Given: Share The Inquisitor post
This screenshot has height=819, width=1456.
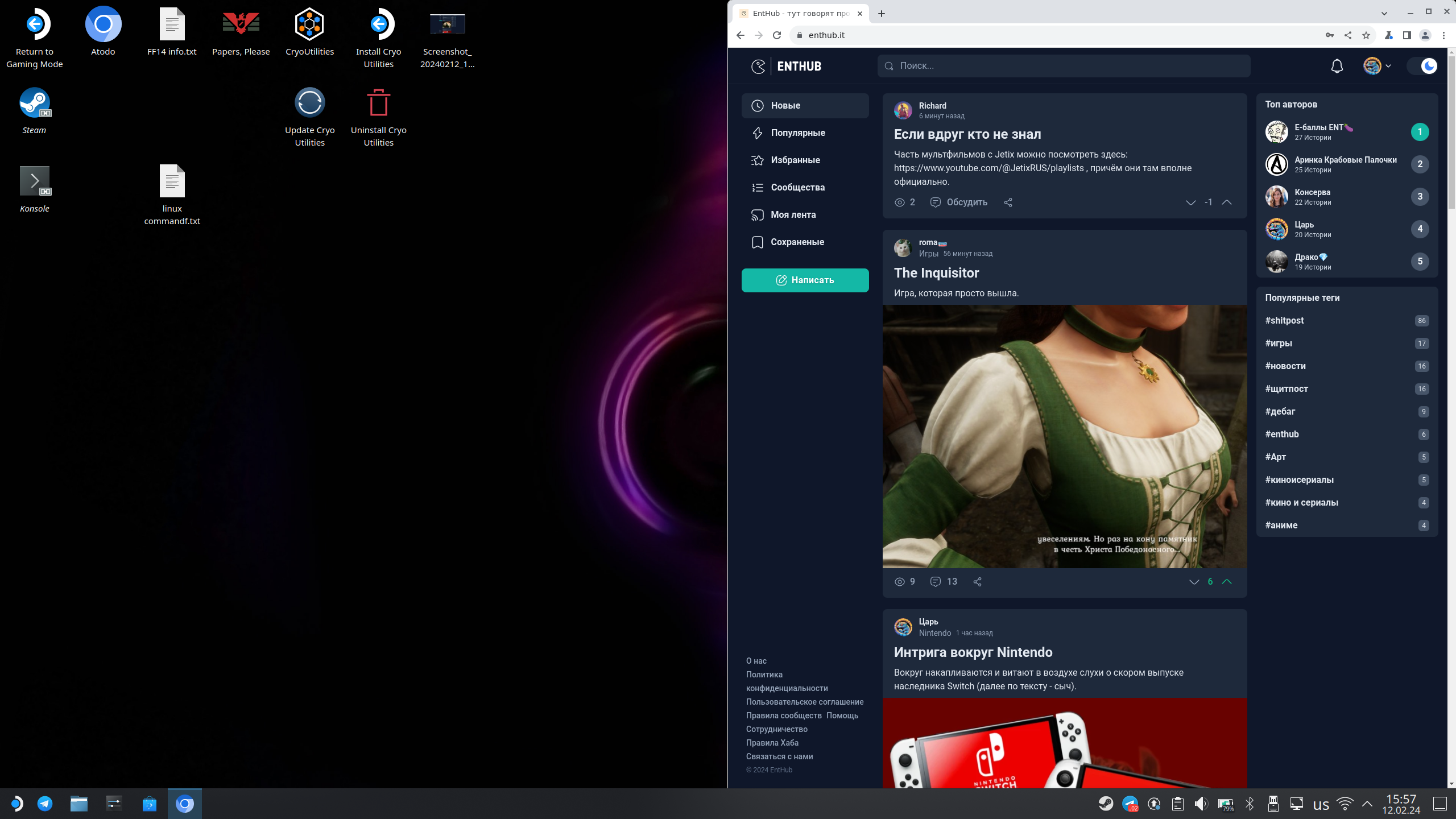Looking at the screenshot, I should click(977, 582).
